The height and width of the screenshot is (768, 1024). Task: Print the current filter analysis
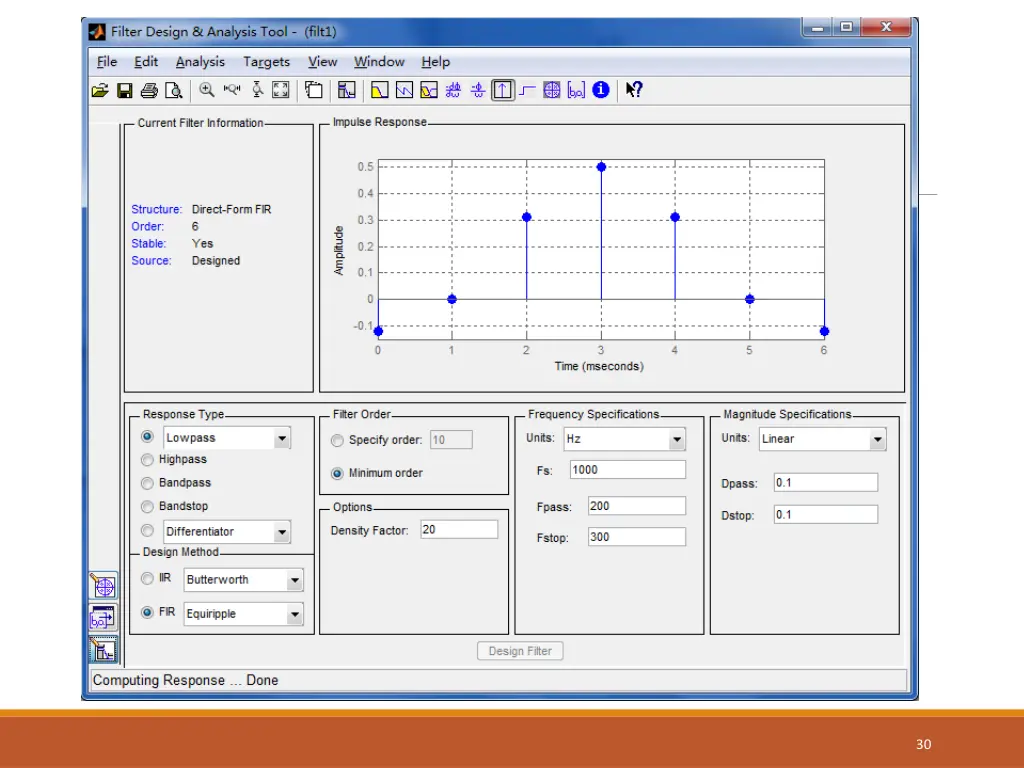149,90
